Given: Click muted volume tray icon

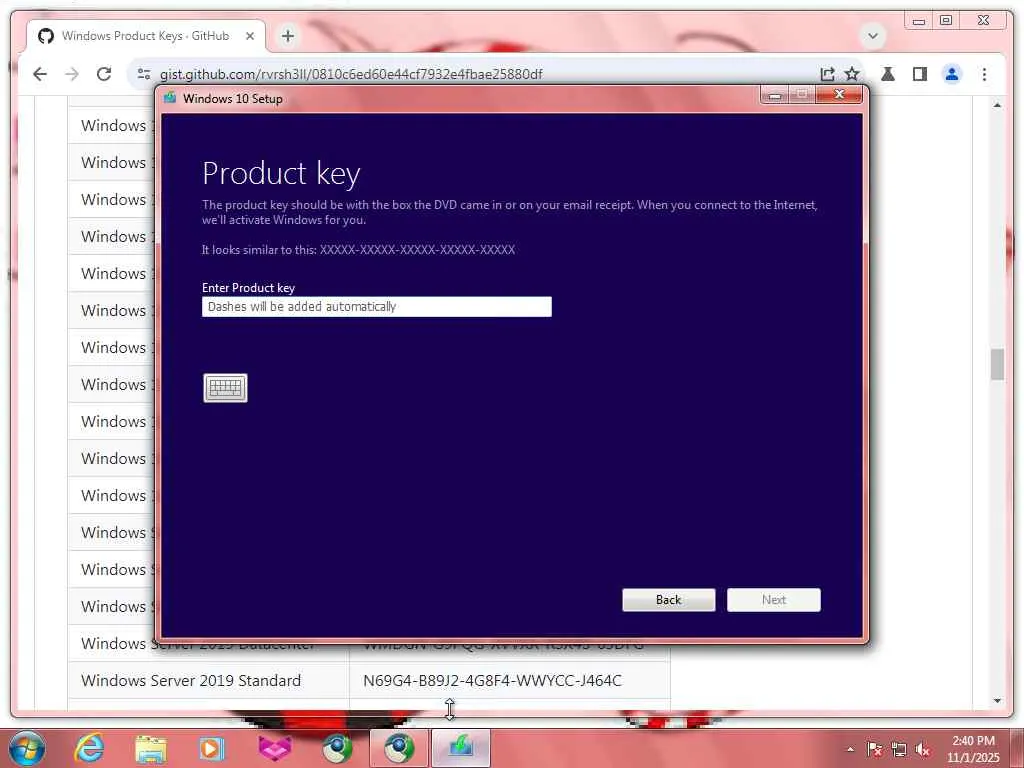Looking at the screenshot, I should coord(922,750).
